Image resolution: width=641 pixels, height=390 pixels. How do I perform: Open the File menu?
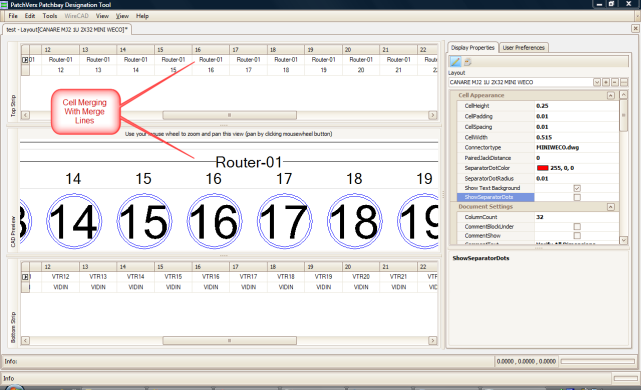[13, 16]
